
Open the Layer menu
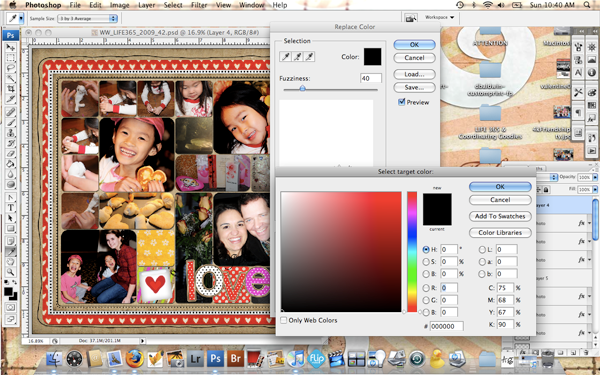click(147, 5)
